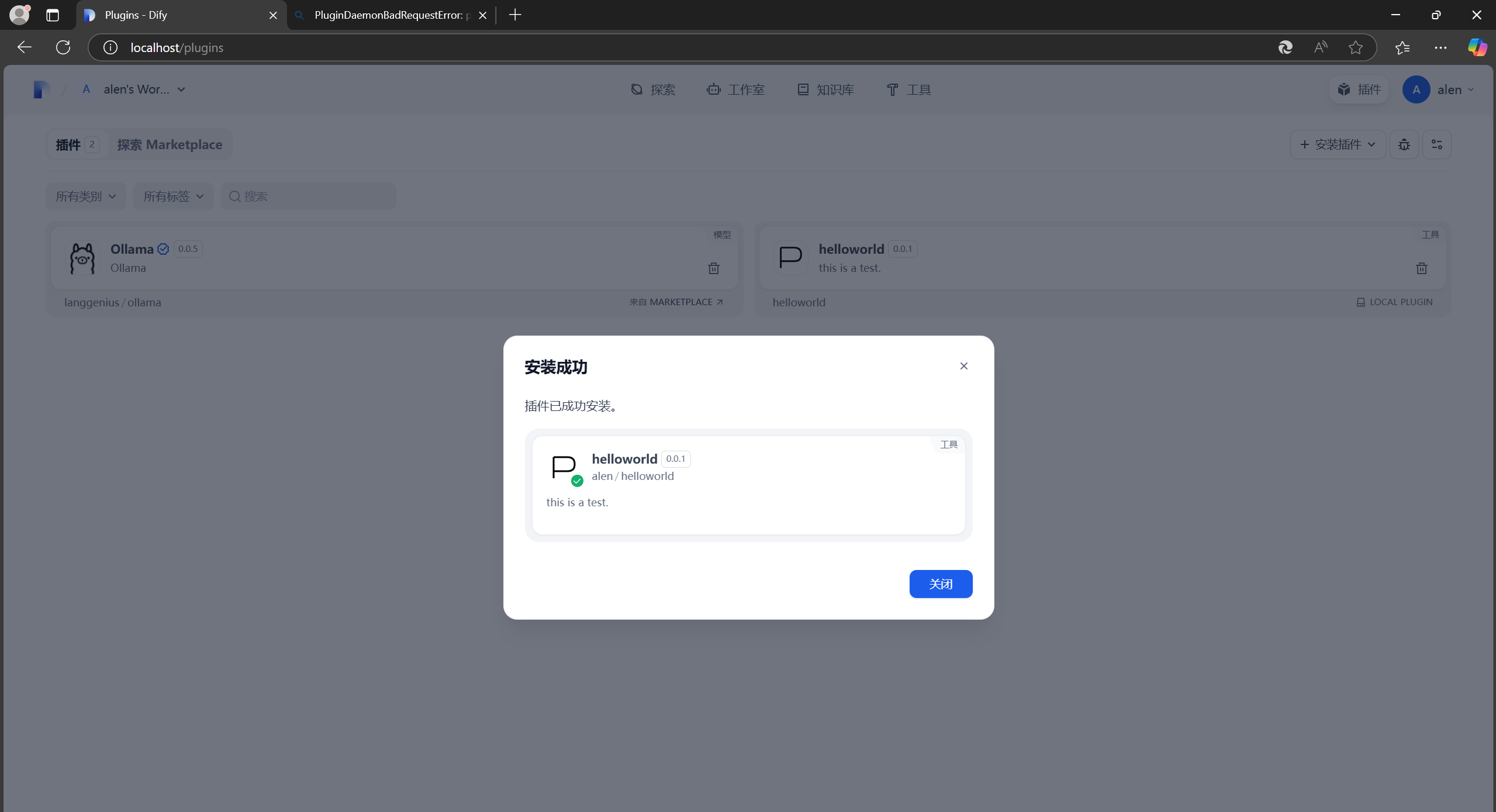
Task: Open Copilot icon in browser toolbar
Action: click(x=1477, y=47)
